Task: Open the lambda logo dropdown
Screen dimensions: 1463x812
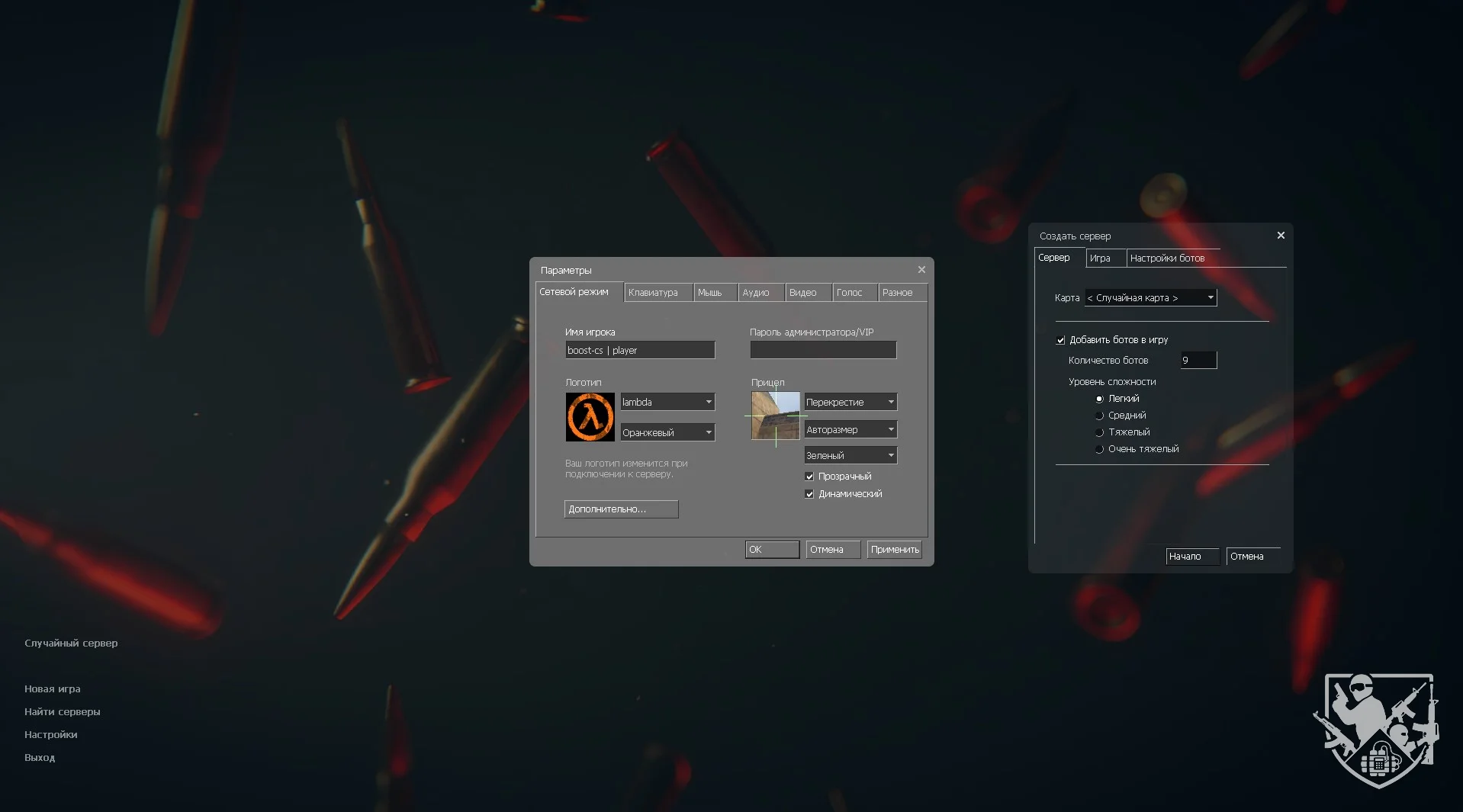Action: [x=667, y=402]
